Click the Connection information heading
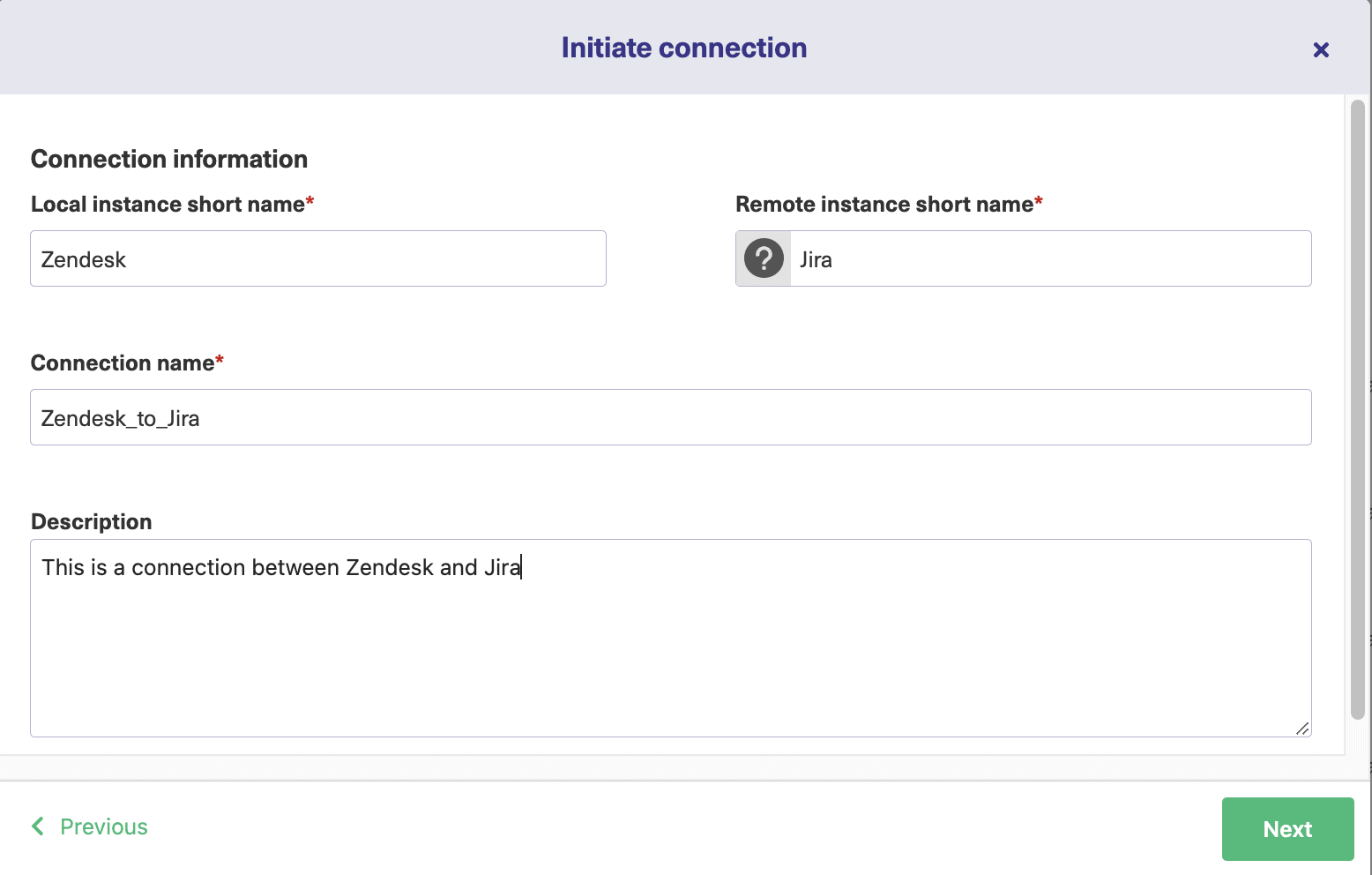The width and height of the screenshot is (1372, 875). [169, 159]
